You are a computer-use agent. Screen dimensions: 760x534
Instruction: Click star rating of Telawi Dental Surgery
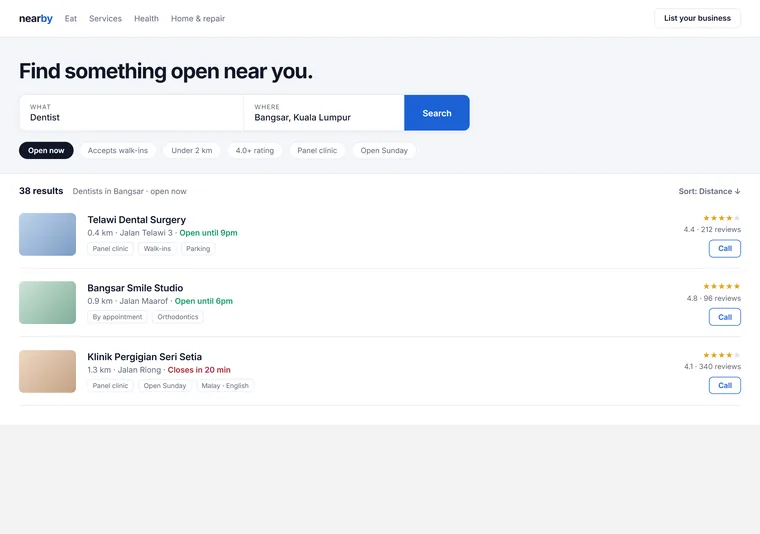click(x=721, y=218)
